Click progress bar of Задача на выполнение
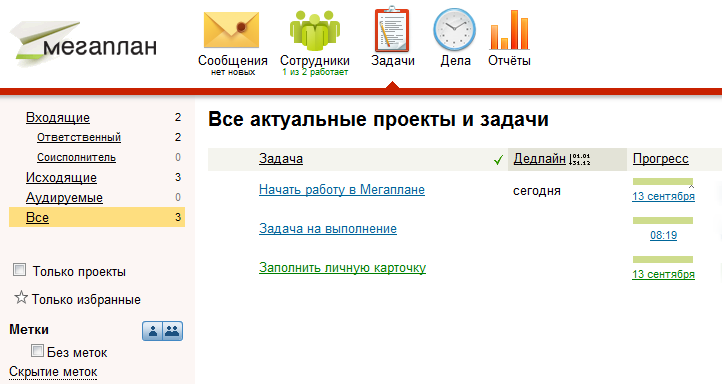The width and height of the screenshot is (722, 384). pos(663,221)
